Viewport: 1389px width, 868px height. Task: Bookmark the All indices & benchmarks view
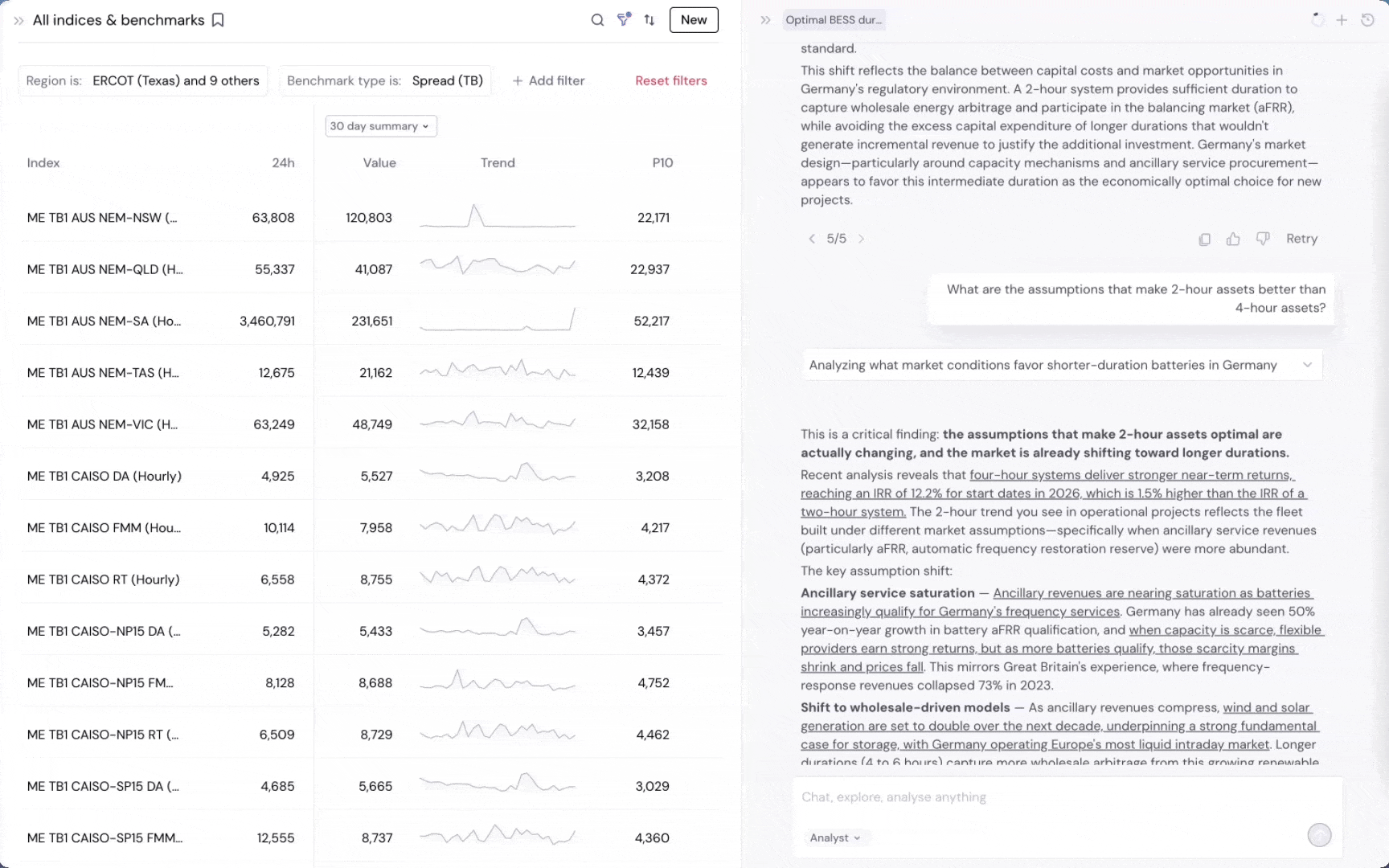[218, 20]
